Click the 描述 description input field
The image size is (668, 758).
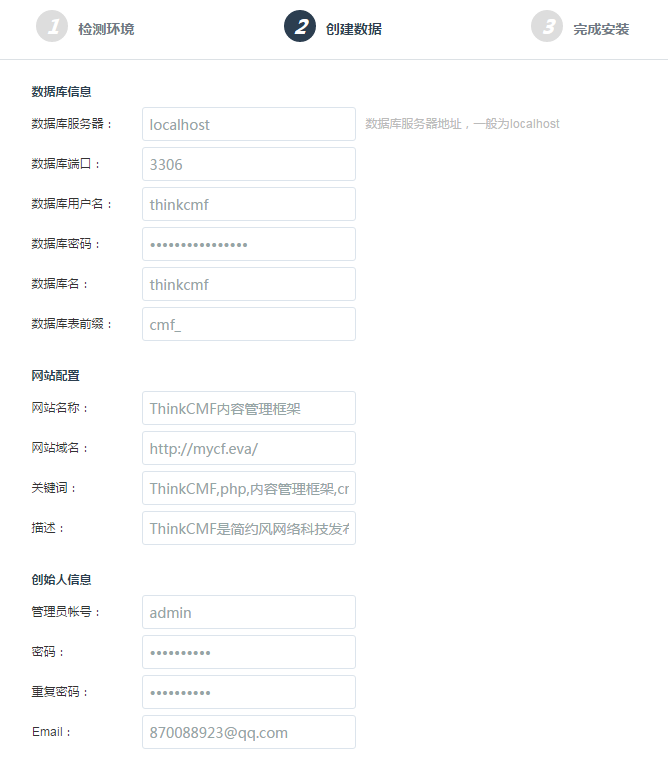pyautogui.click(x=249, y=528)
